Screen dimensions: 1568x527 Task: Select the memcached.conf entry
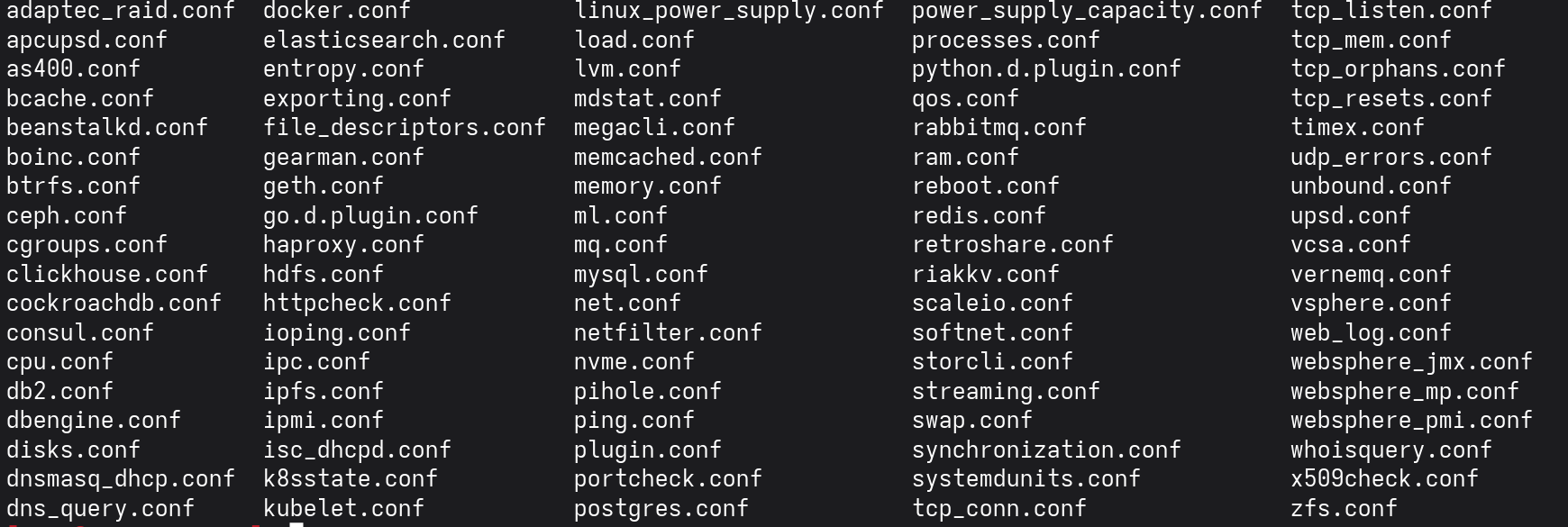[668, 158]
